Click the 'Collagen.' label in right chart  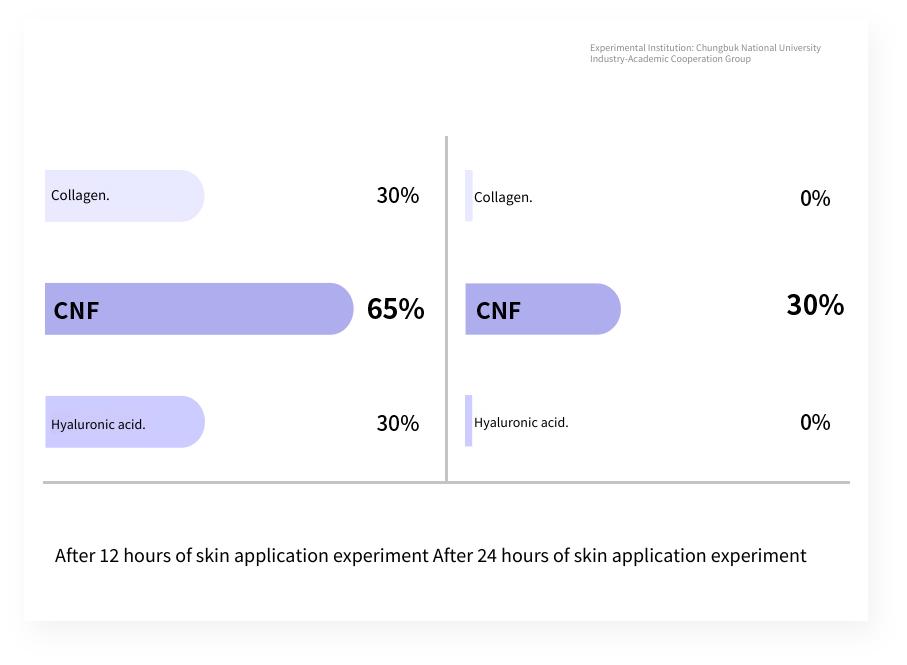coord(503,197)
